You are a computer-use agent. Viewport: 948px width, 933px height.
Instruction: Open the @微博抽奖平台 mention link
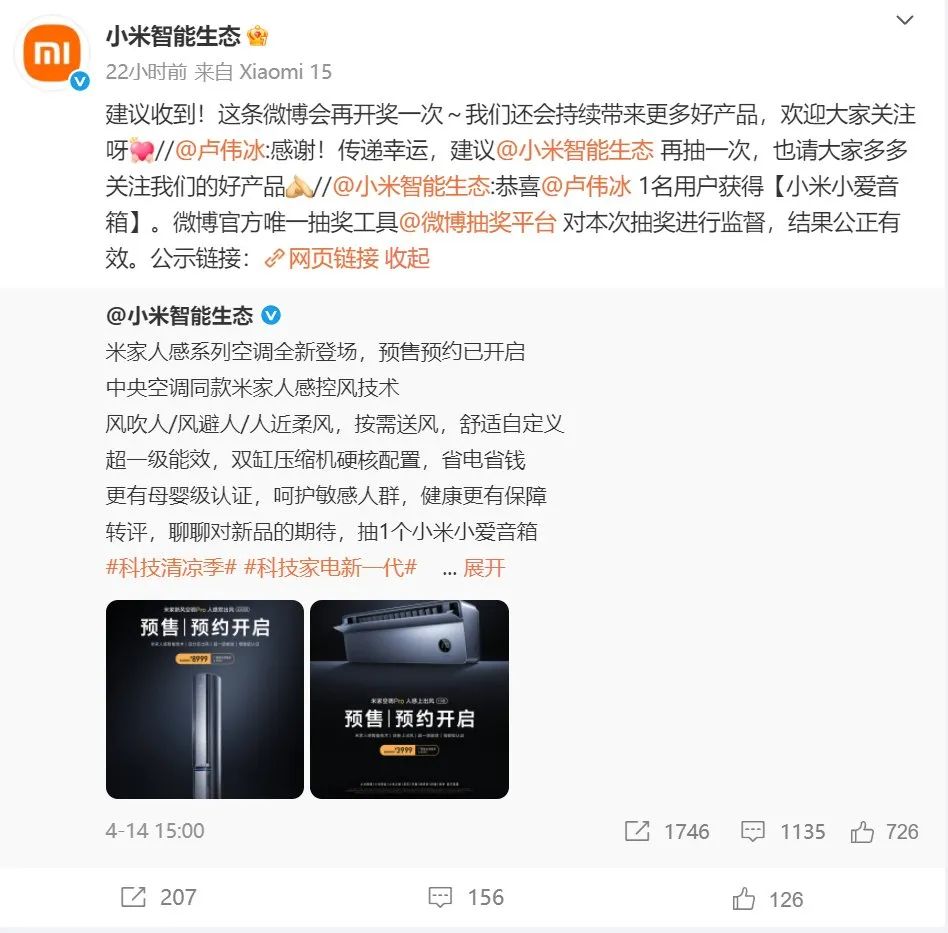[x=478, y=223]
